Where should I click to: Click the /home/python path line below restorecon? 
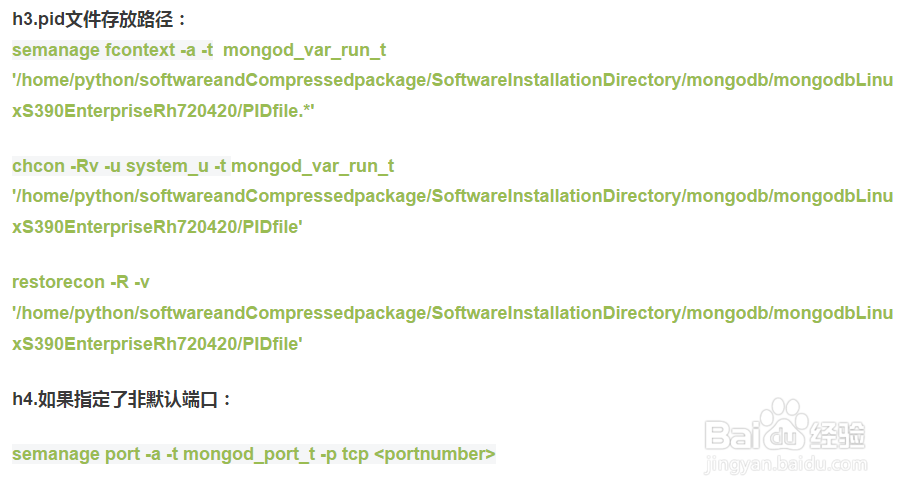click(x=452, y=313)
